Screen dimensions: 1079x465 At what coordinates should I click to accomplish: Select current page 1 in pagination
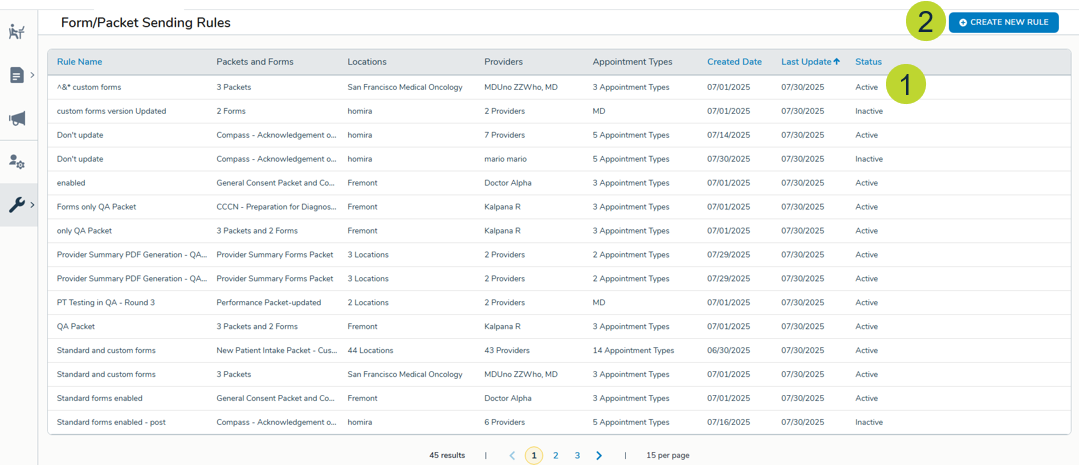click(x=534, y=455)
